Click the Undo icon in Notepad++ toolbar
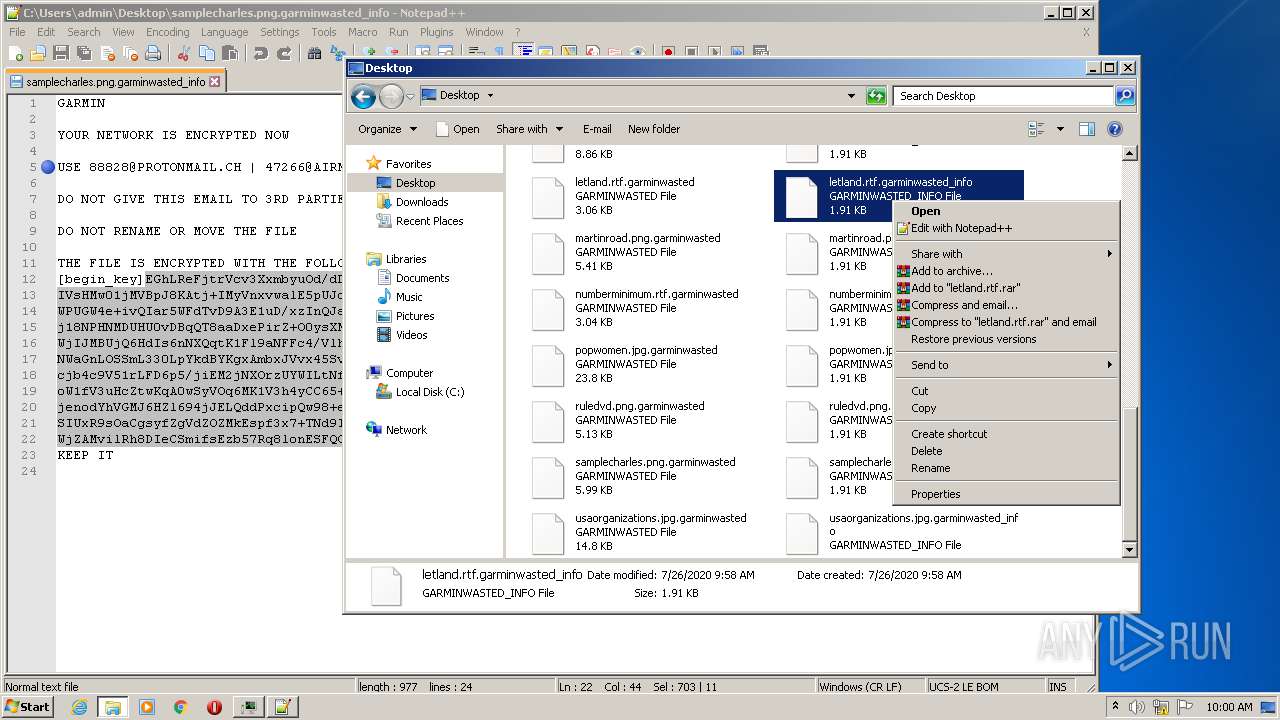The image size is (1280, 720). 261,53
